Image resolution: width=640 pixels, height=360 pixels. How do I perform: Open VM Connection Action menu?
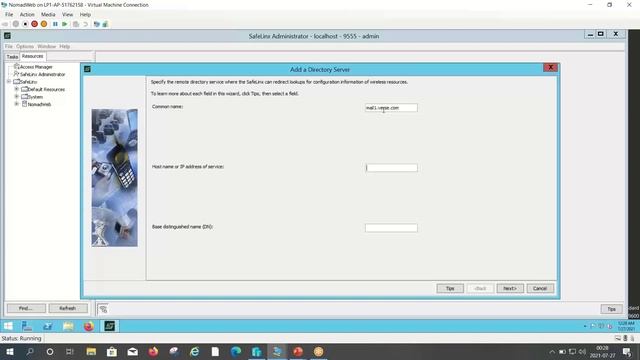click(27, 14)
